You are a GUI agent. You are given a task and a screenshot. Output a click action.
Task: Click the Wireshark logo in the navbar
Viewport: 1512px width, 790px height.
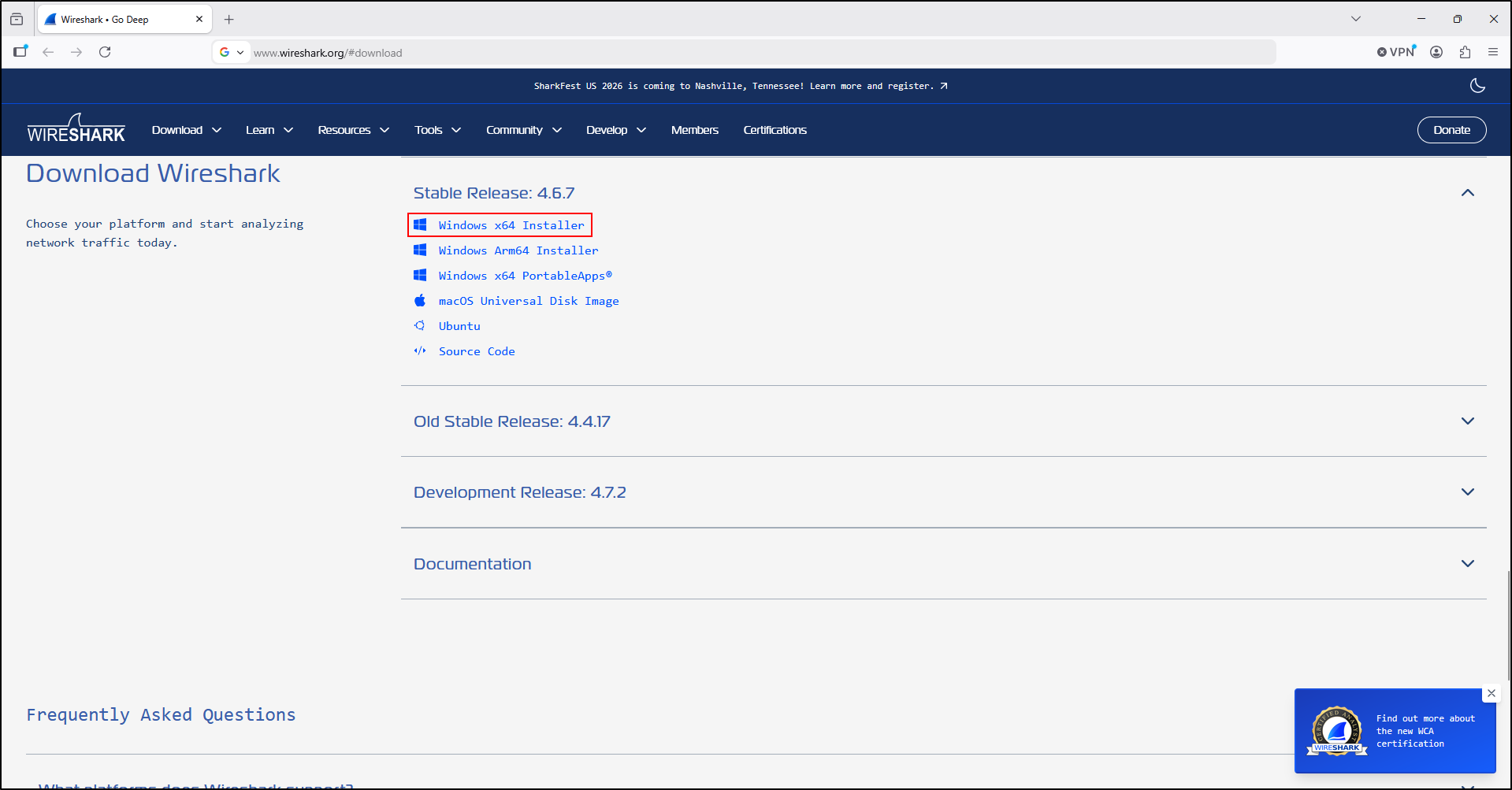(76, 128)
